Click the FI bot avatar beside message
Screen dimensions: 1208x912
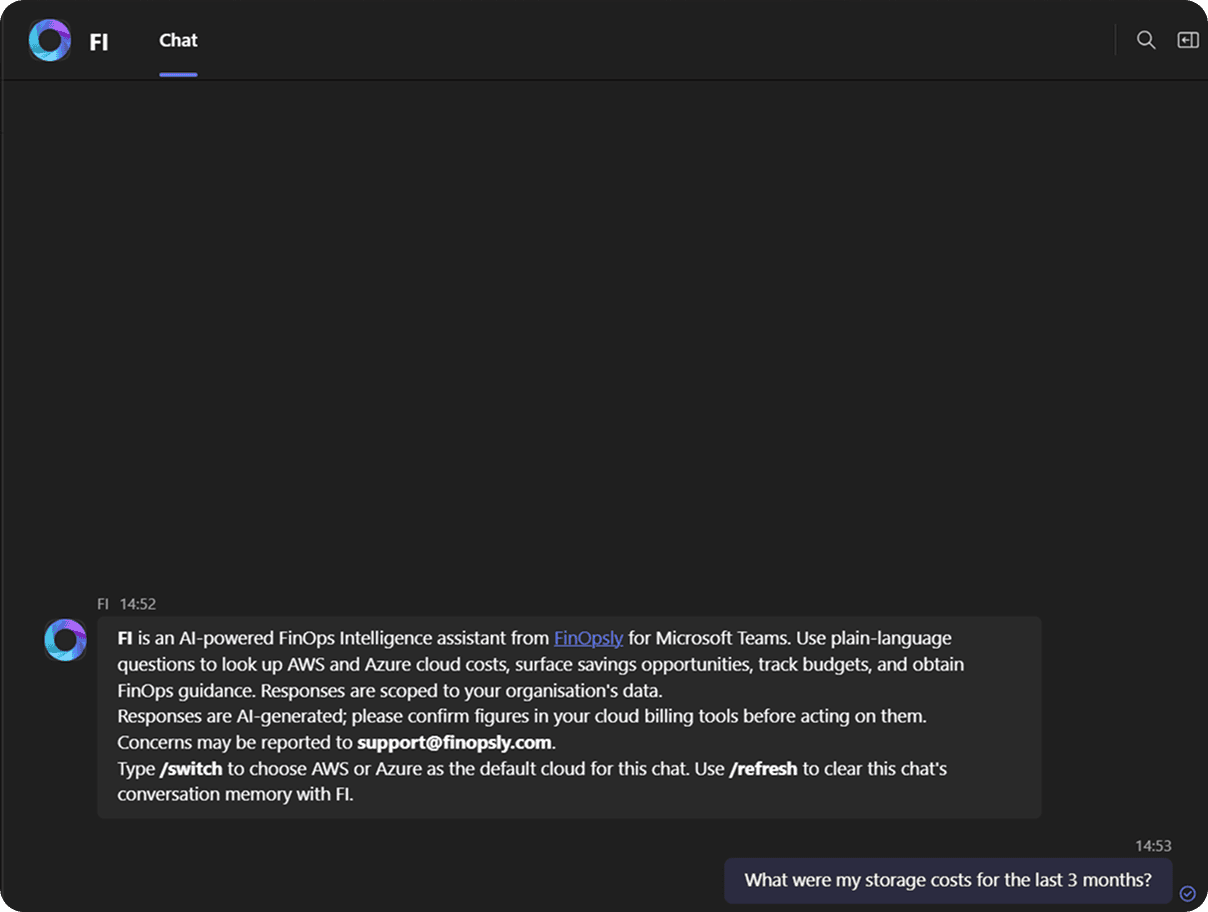[65, 640]
